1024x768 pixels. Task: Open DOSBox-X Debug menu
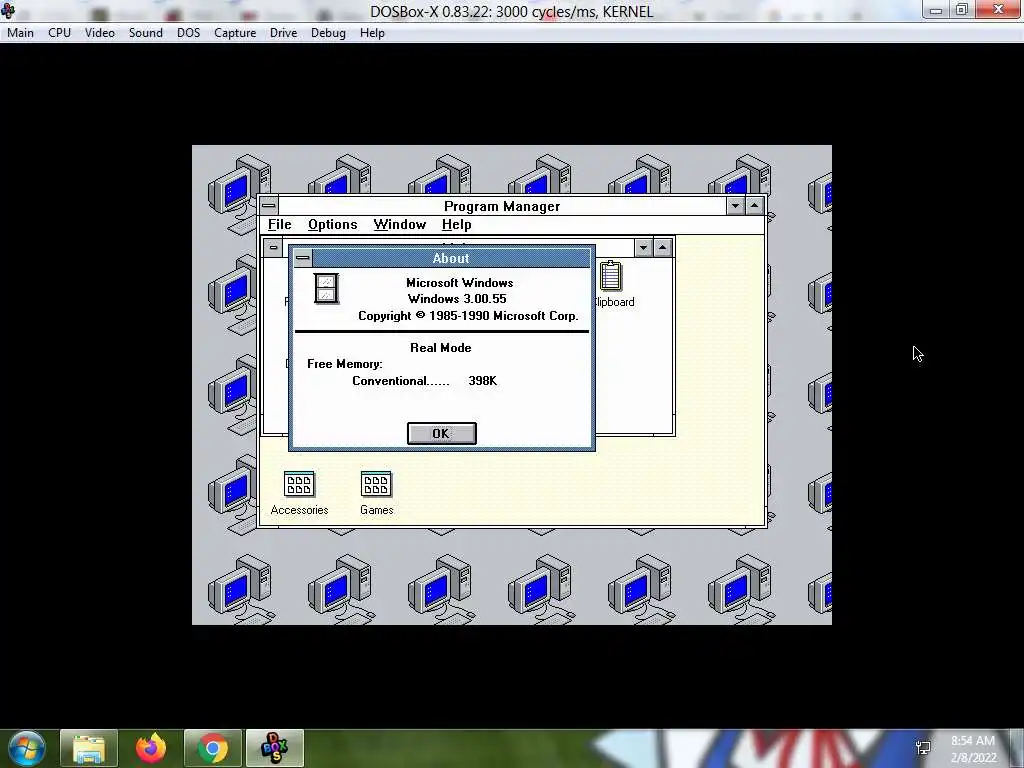(328, 33)
